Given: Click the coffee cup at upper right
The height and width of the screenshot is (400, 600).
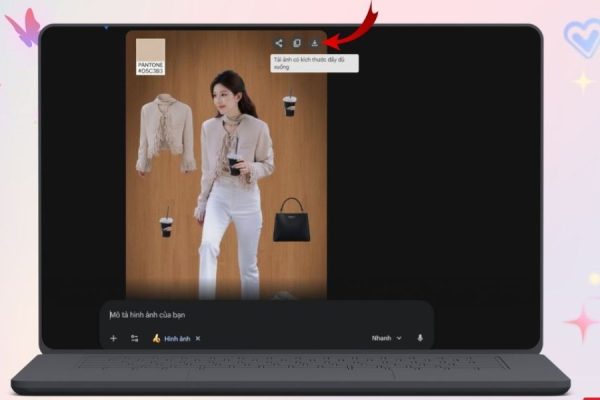Looking at the screenshot, I should (289, 105).
